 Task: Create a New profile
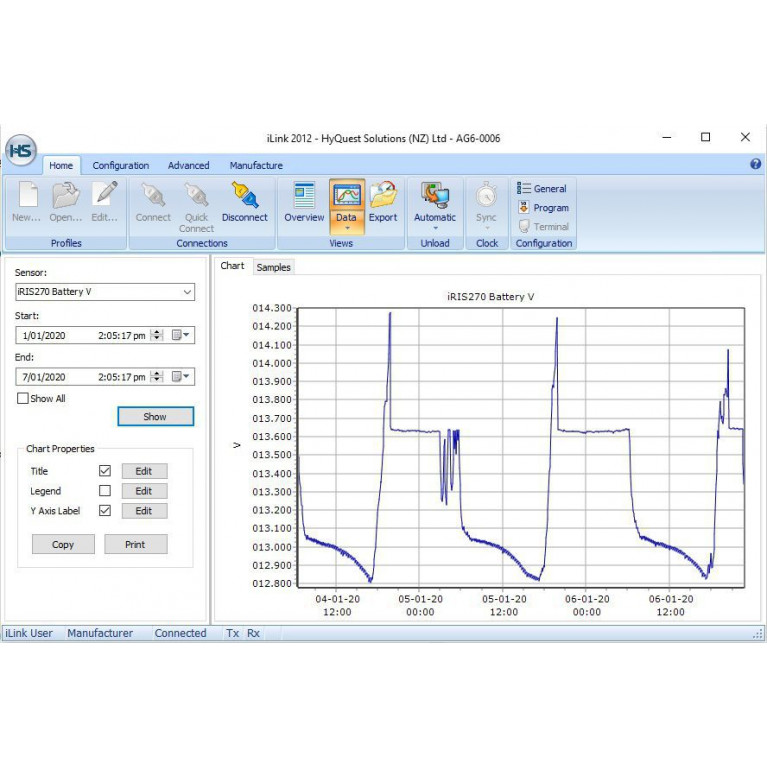pos(27,202)
